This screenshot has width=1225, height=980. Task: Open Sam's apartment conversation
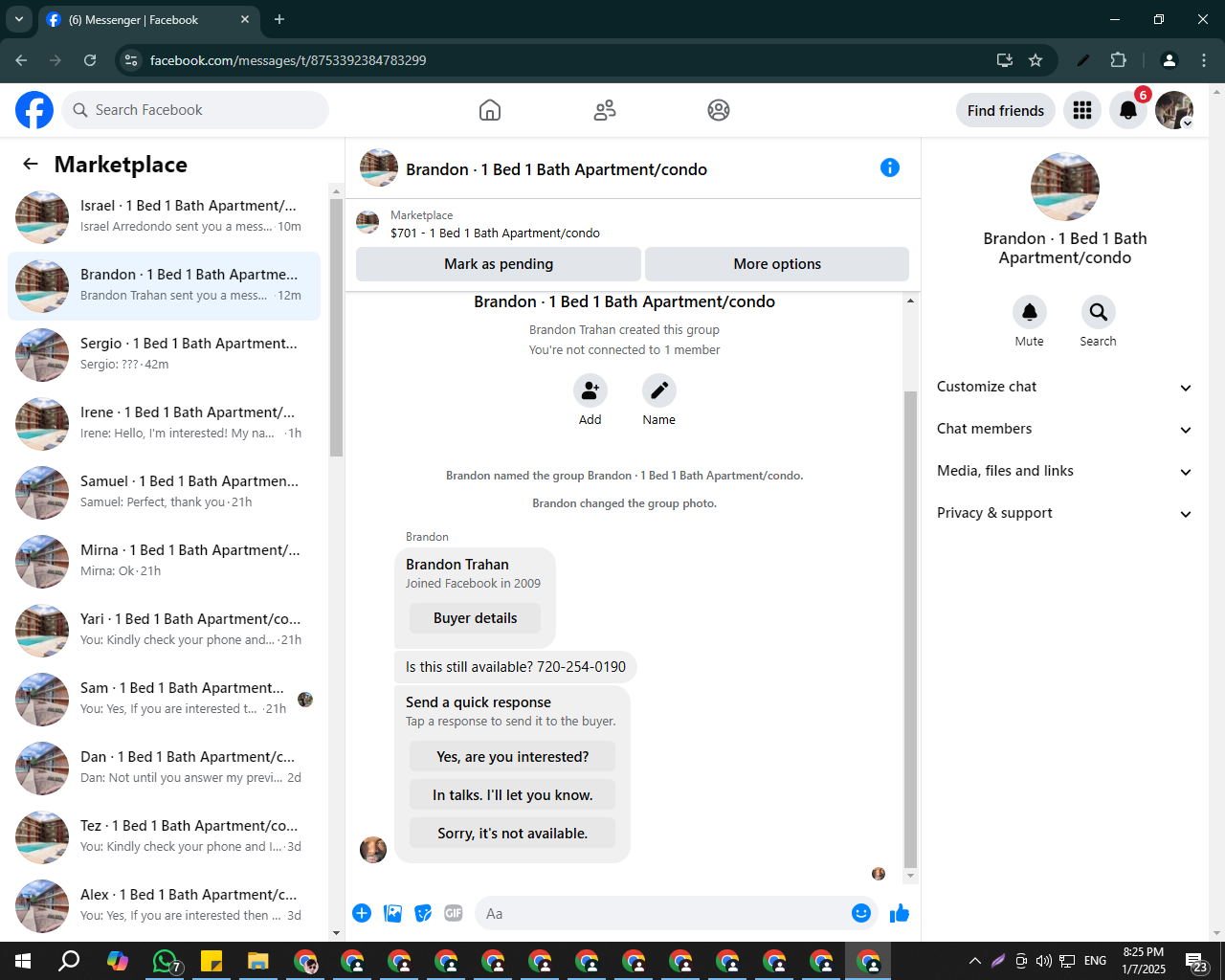click(165, 700)
